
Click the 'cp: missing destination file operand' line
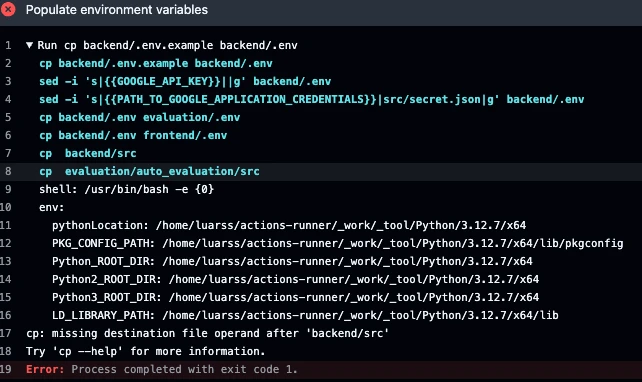pos(207,333)
